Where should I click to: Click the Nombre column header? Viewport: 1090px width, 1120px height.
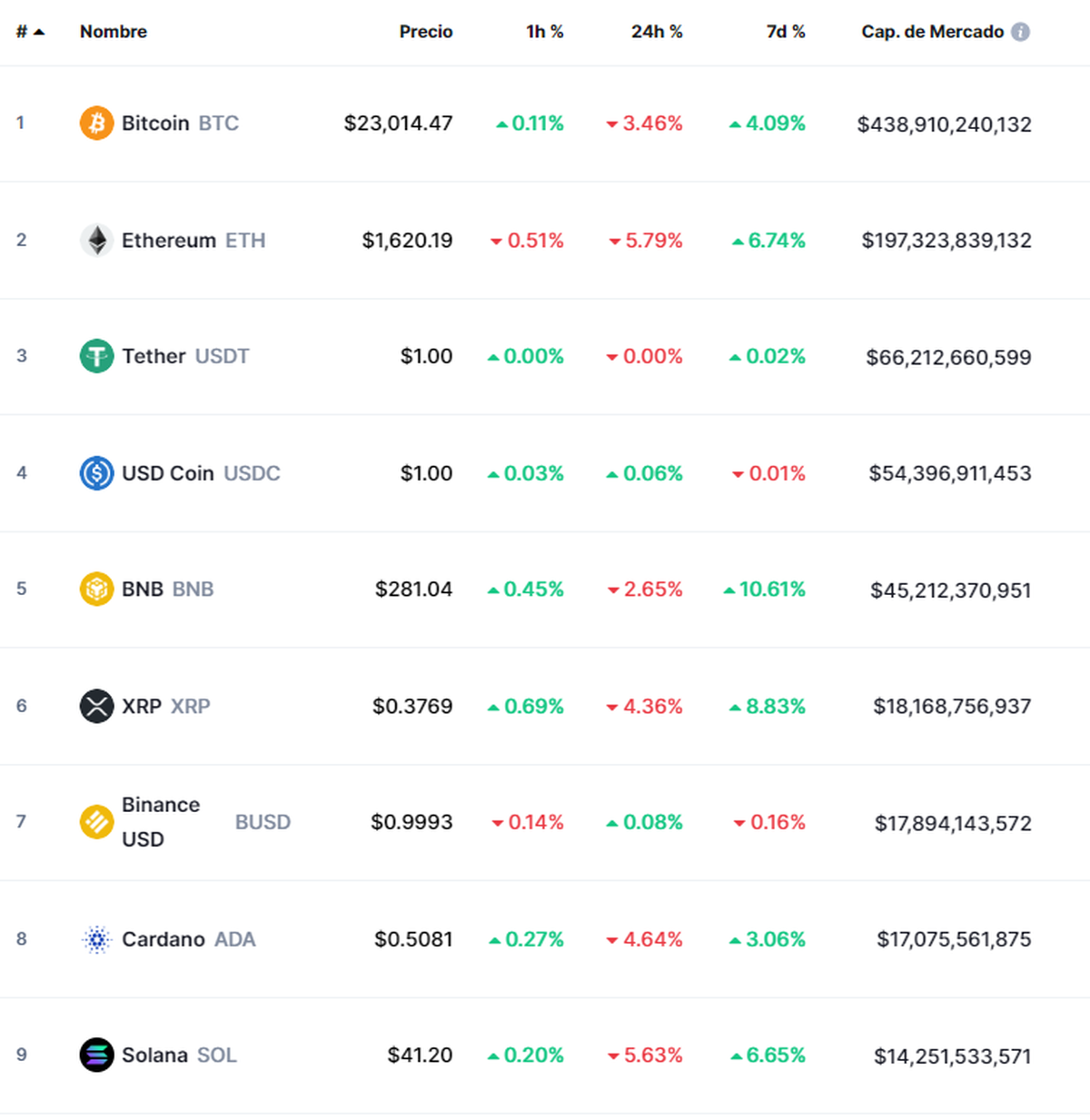coord(113,31)
